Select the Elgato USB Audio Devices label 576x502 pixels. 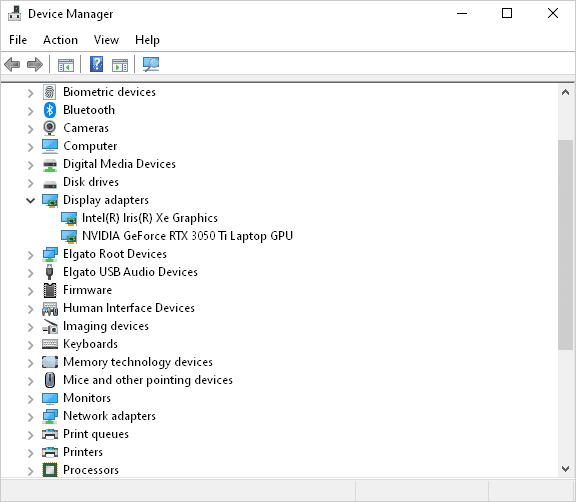(x=130, y=272)
